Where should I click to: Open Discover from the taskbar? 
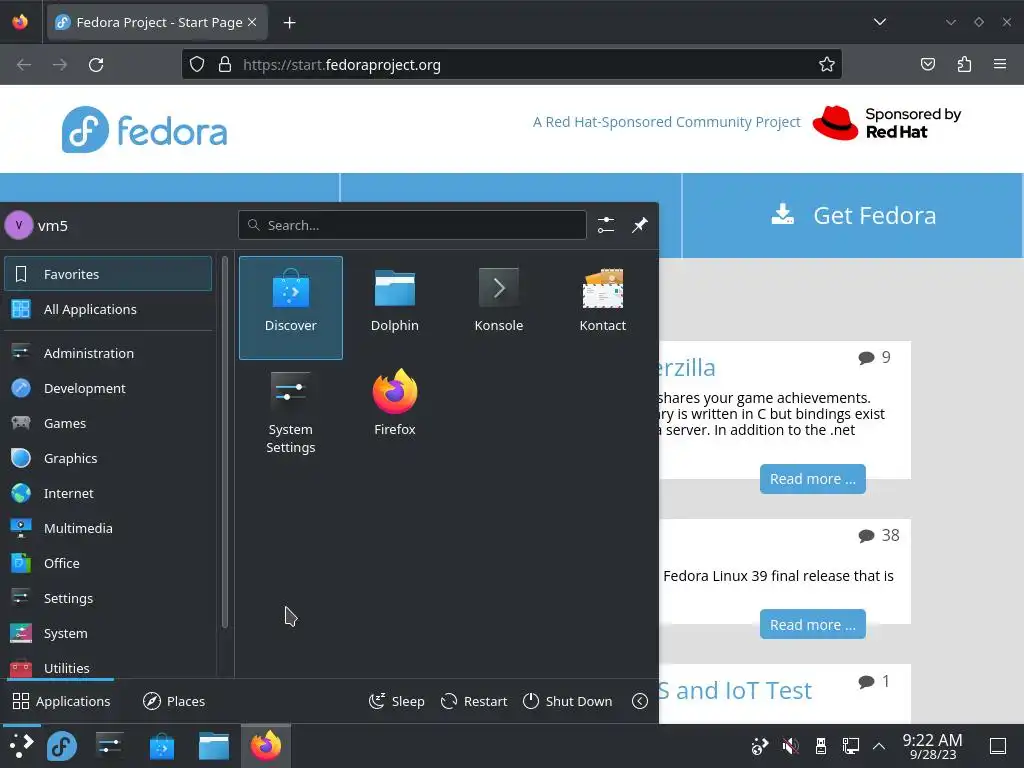[x=161, y=745]
